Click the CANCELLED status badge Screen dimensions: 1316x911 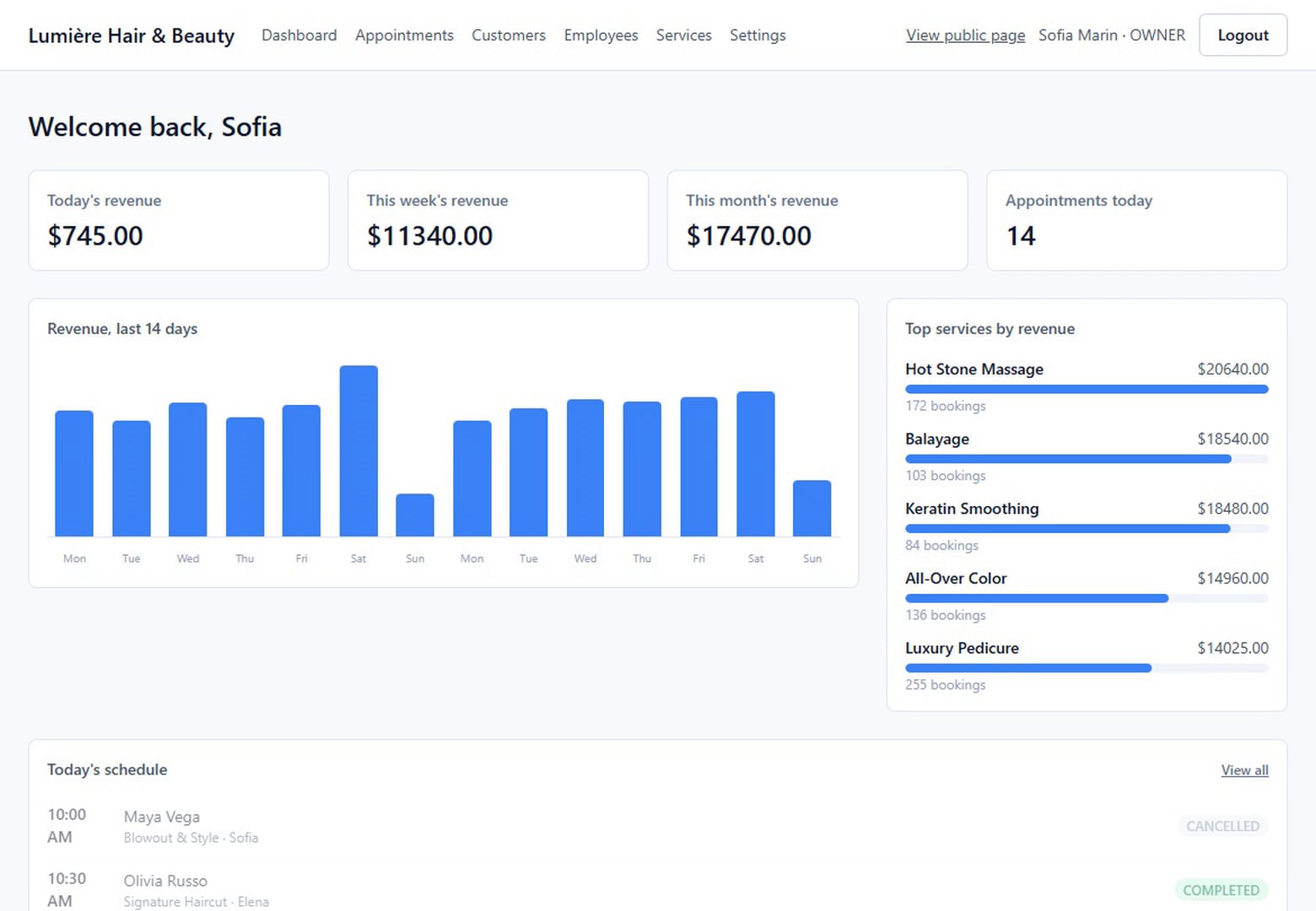coord(1222,827)
